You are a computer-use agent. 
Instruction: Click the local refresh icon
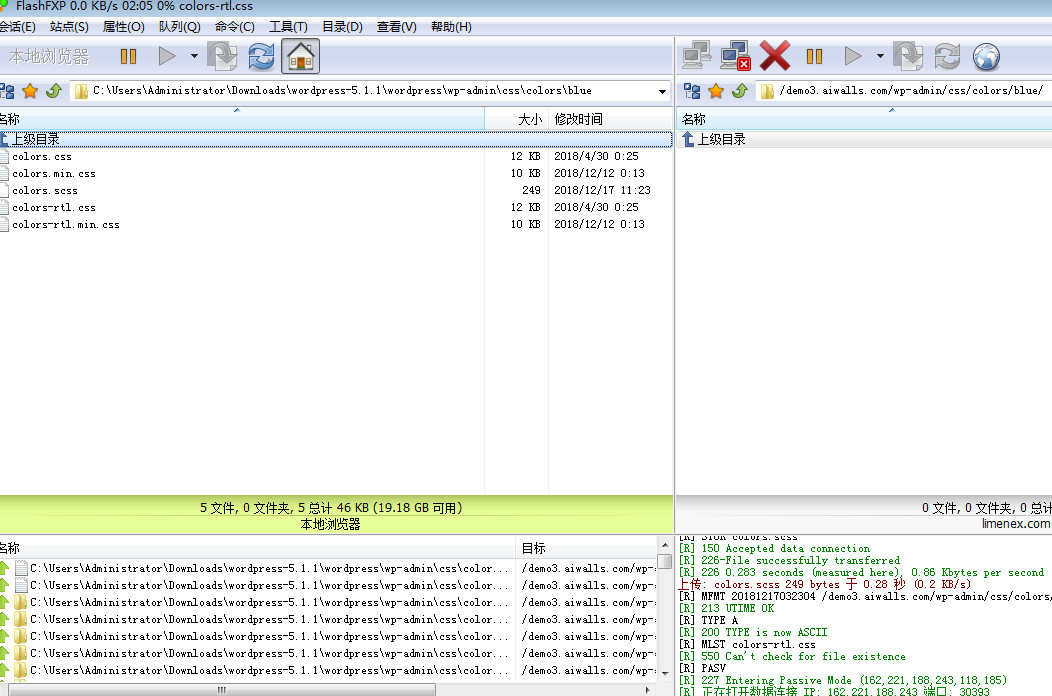coord(261,57)
